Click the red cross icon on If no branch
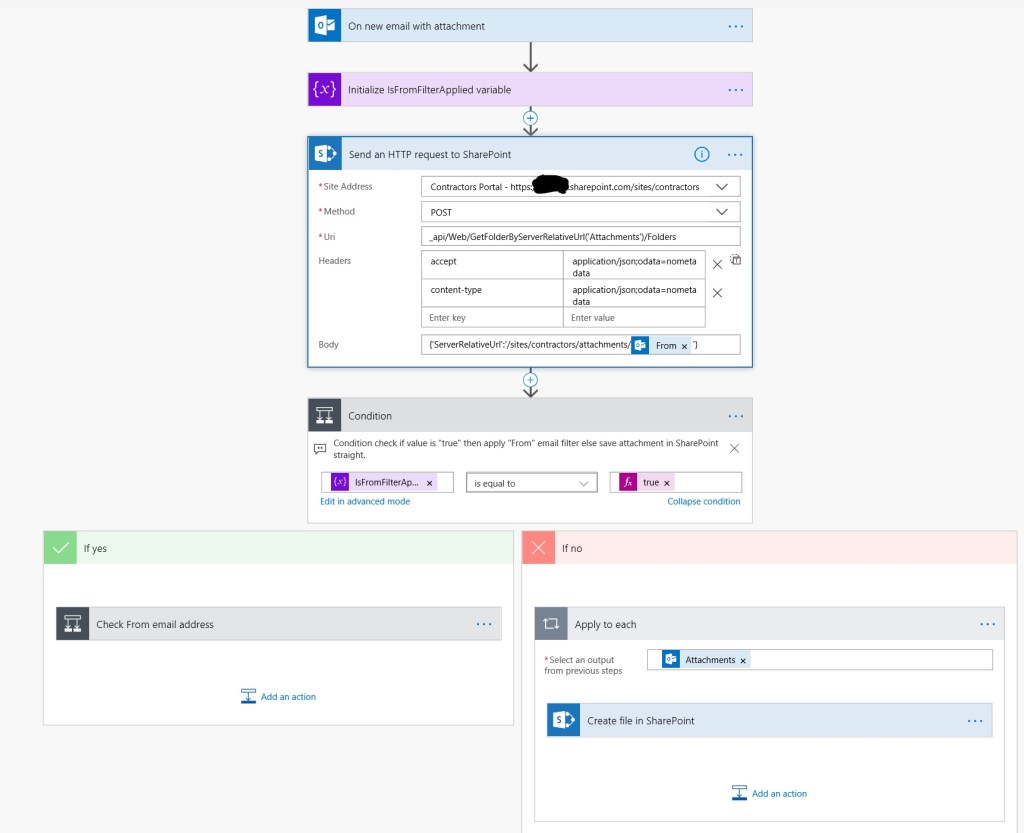The width and height of the screenshot is (1024, 833). tap(537, 548)
